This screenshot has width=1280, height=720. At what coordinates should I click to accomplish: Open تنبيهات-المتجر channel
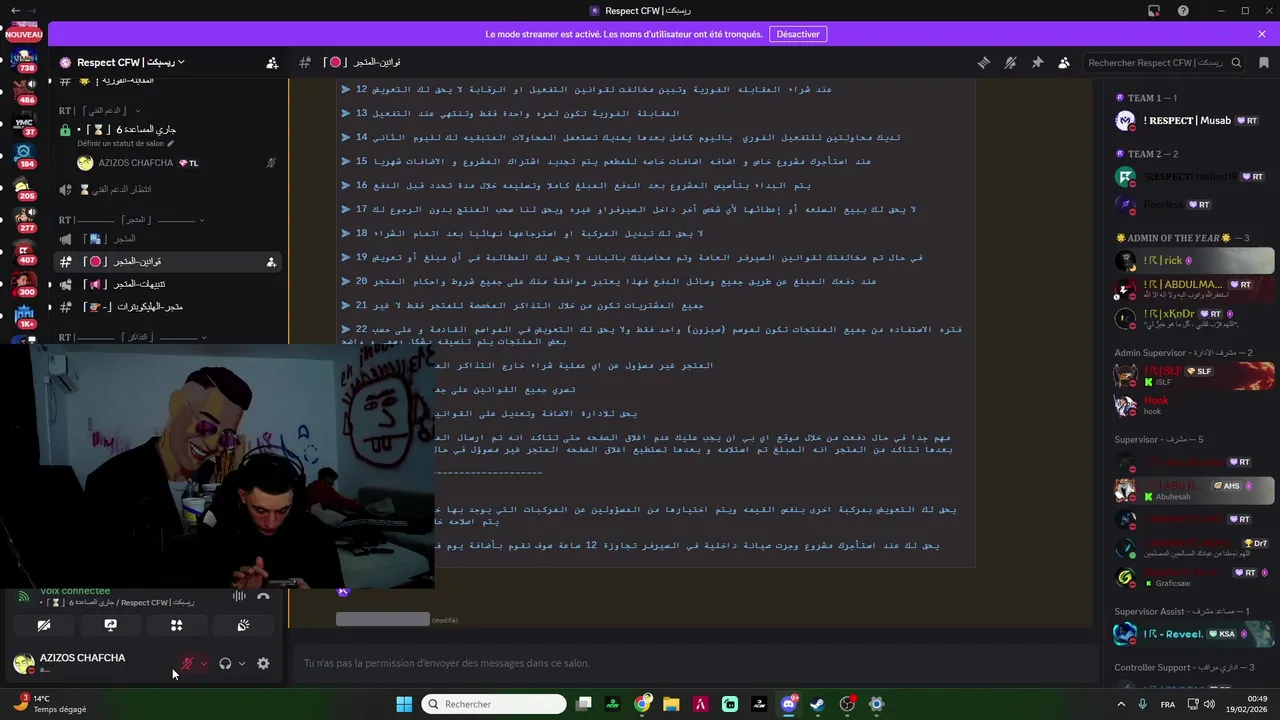coord(167,284)
